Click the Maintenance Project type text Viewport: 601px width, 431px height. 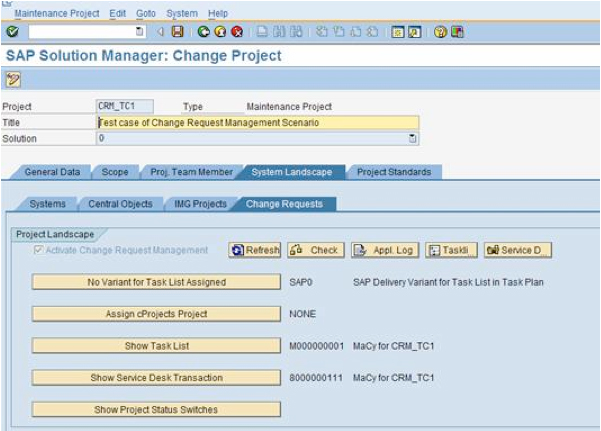click(x=289, y=107)
